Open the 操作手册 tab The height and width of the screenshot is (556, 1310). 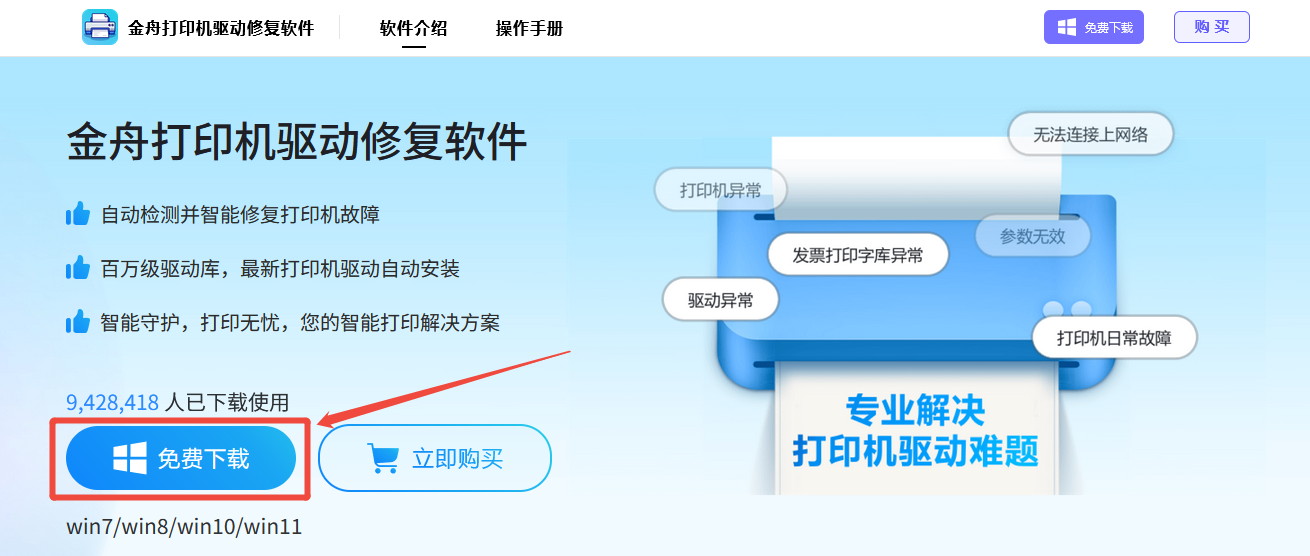(529, 28)
